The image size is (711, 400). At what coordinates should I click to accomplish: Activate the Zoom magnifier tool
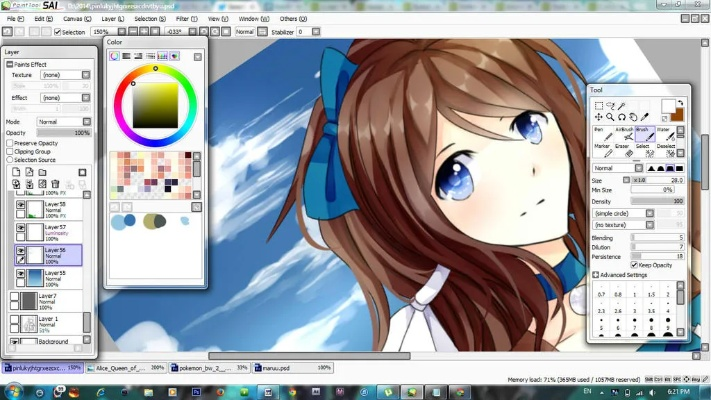point(609,117)
